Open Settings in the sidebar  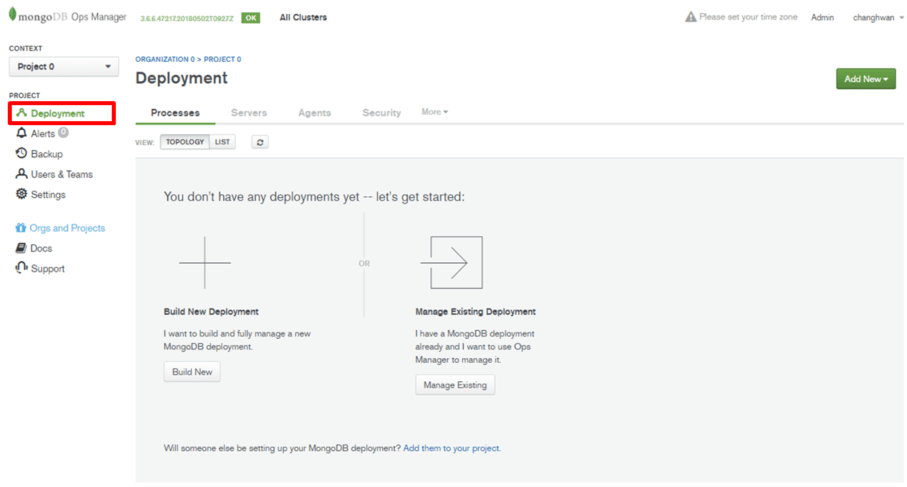pyautogui.click(x=48, y=194)
